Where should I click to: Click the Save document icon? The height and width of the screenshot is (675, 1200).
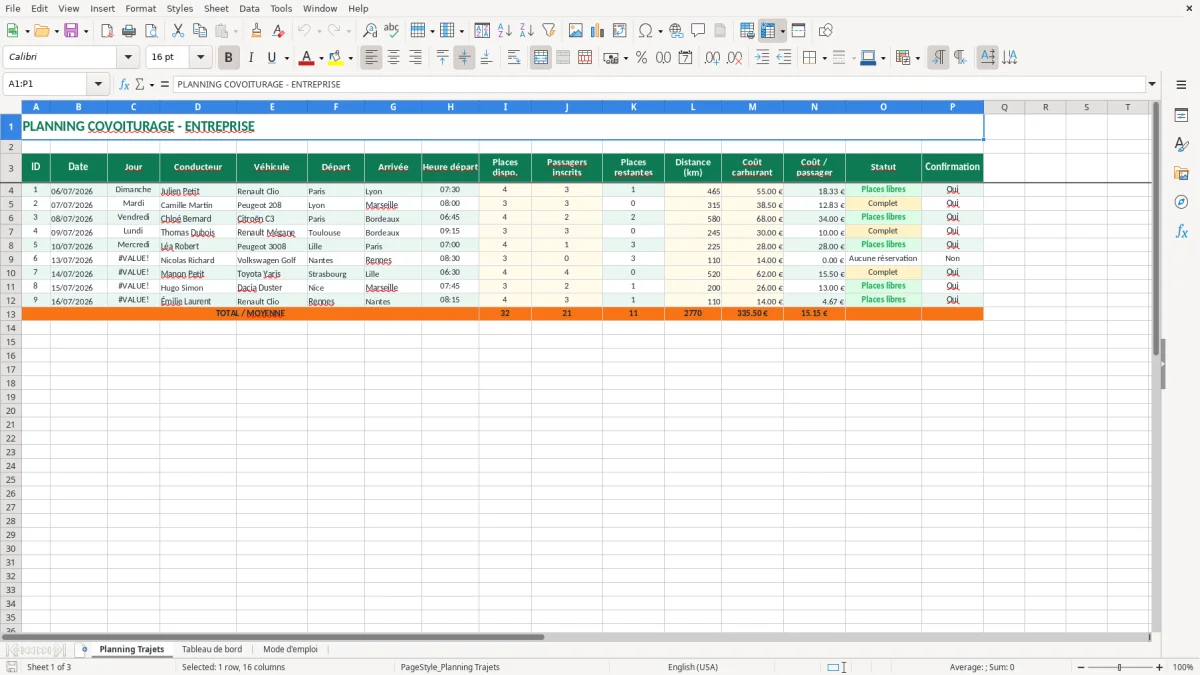[x=71, y=31]
